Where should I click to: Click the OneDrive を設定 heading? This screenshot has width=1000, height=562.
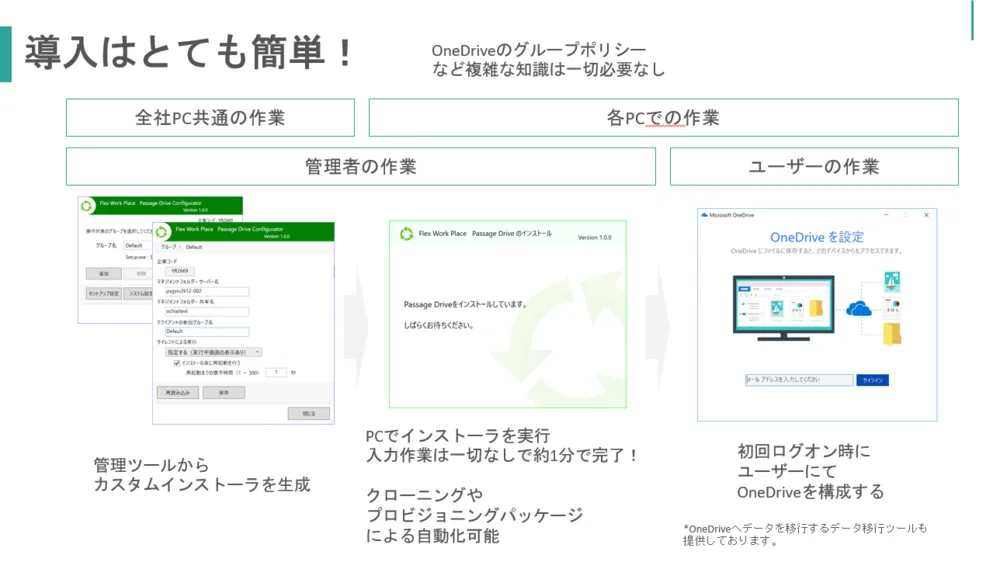[x=817, y=237]
